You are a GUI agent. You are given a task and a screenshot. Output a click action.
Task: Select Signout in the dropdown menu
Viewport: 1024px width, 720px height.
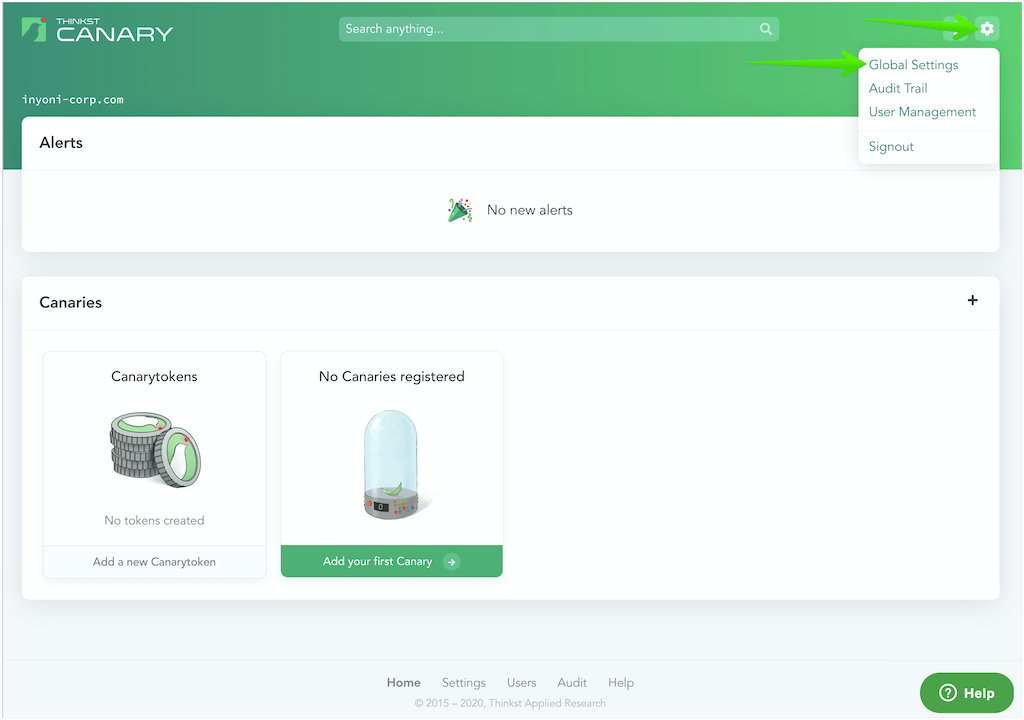pyautogui.click(x=891, y=146)
